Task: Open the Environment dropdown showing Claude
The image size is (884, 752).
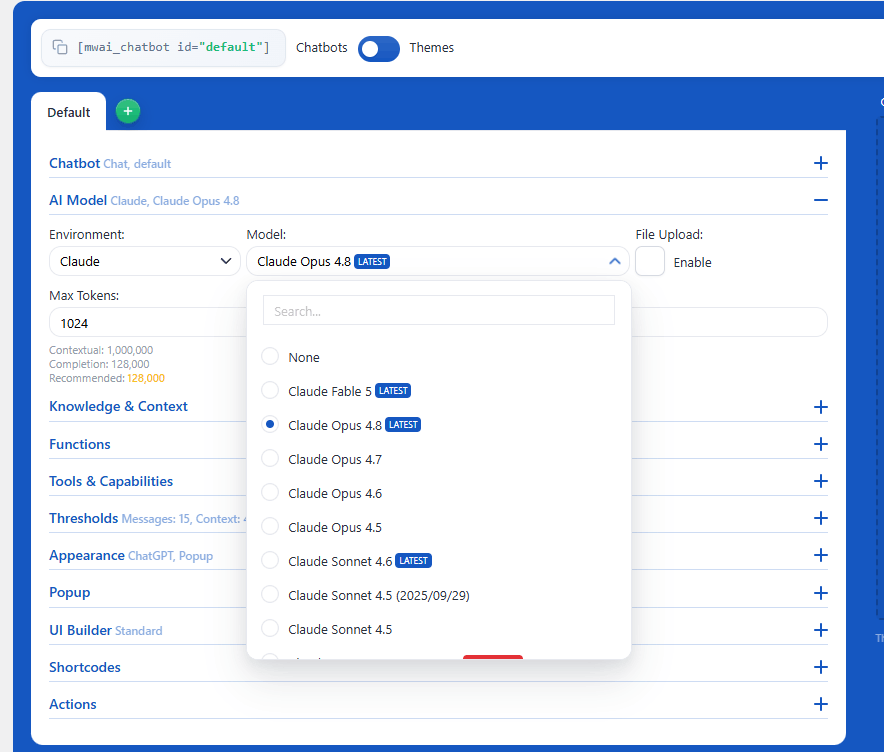Action: 145,261
